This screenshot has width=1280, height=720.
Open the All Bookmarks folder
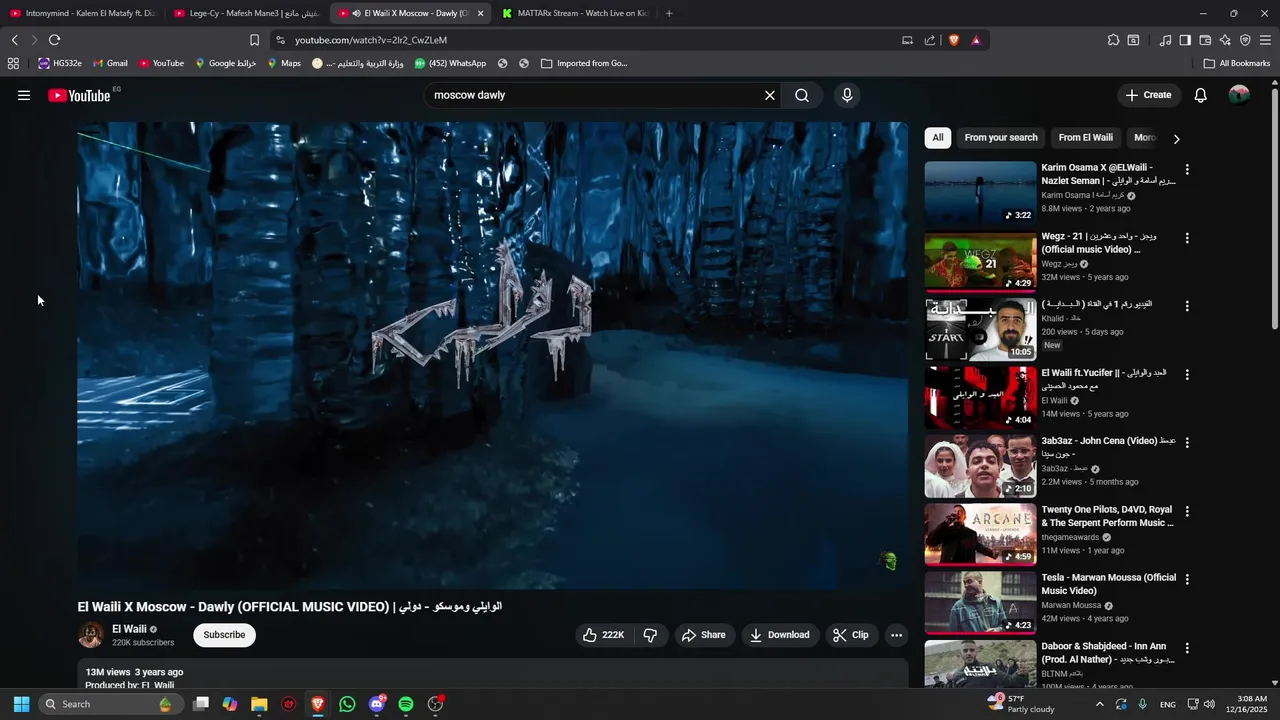tap(1237, 63)
